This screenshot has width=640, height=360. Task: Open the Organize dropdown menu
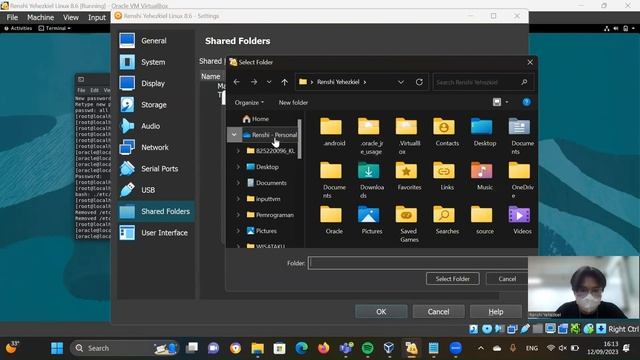(x=249, y=102)
